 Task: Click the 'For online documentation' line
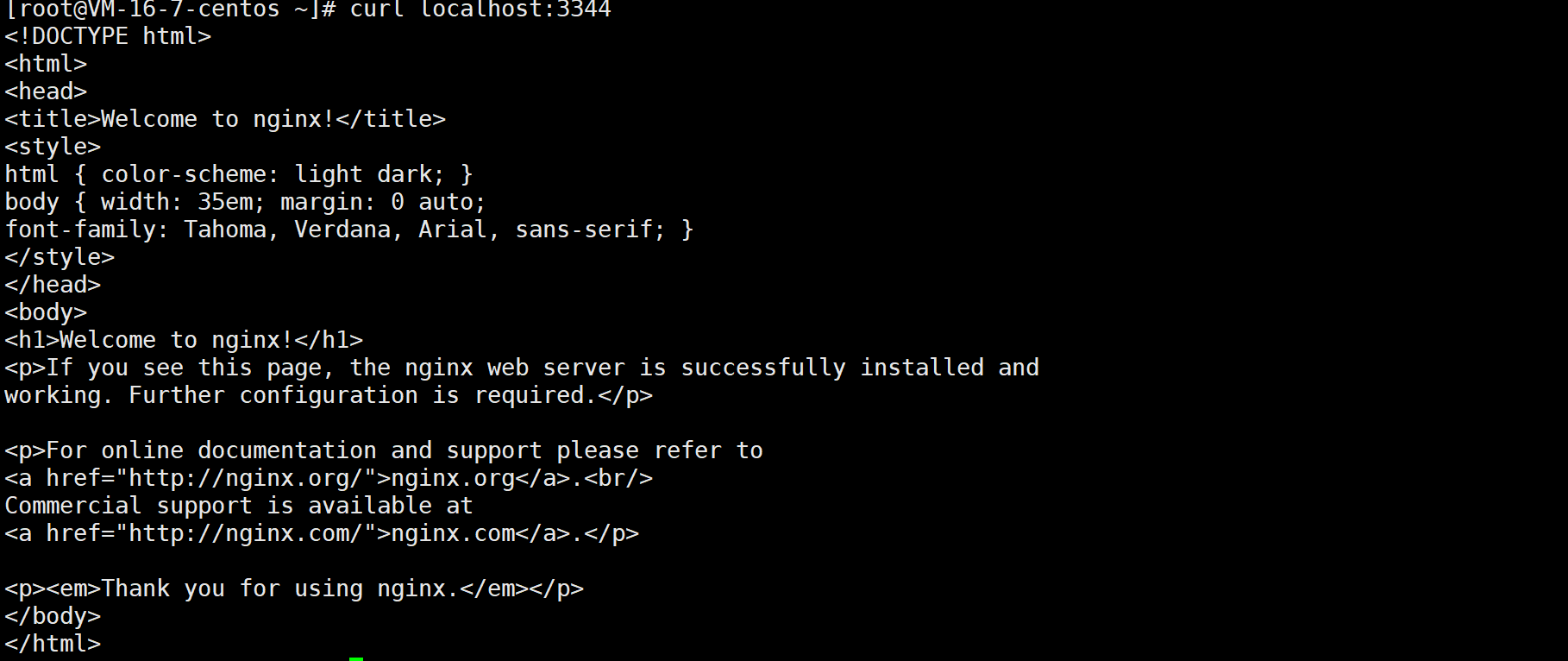click(384, 450)
